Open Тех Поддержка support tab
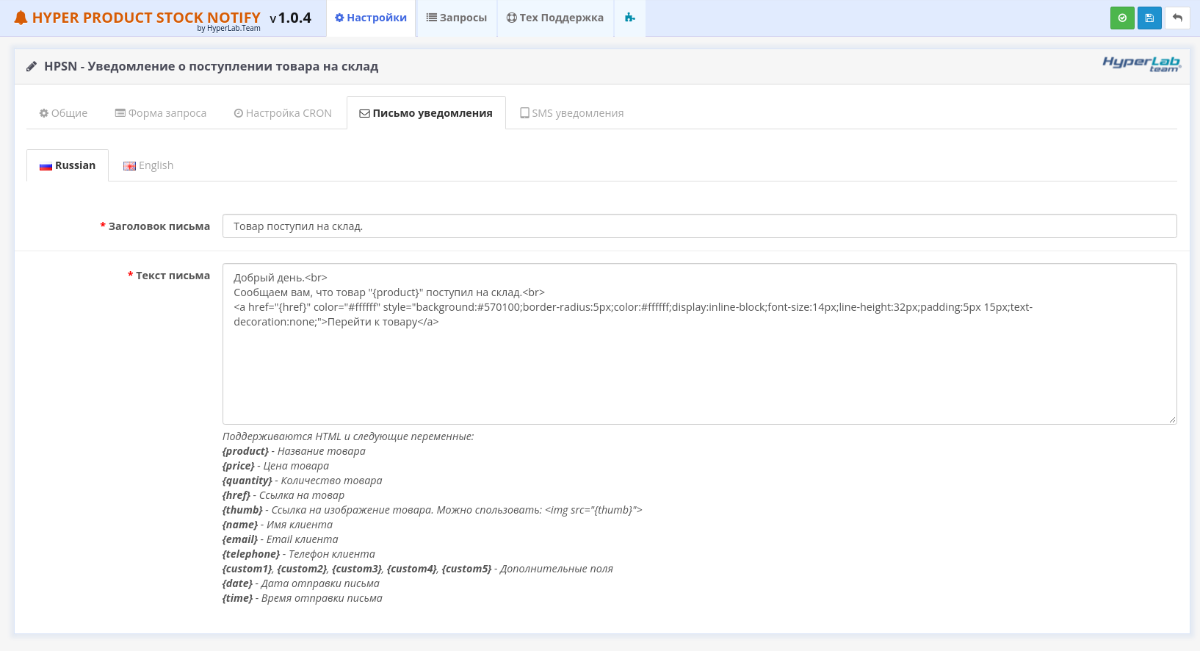 pyautogui.click(x=555, y=18)
